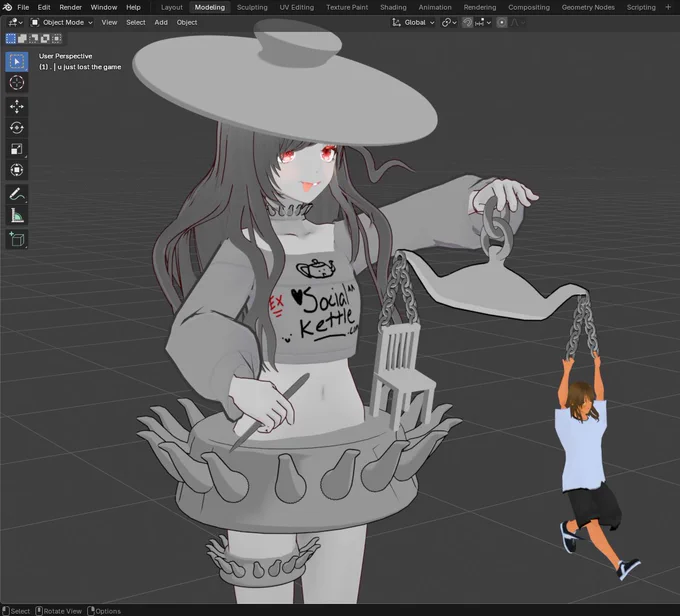Set selection mode to extend selection
680x616 pixels.
[22, 39]
